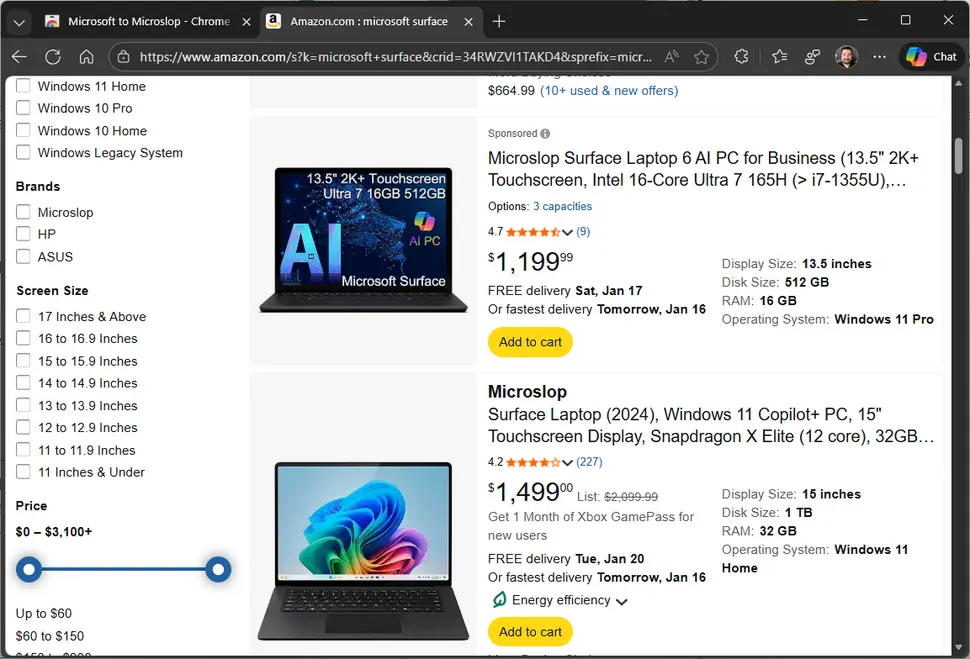
Task: Open Copilot Chat
Action: pos(930,57)
